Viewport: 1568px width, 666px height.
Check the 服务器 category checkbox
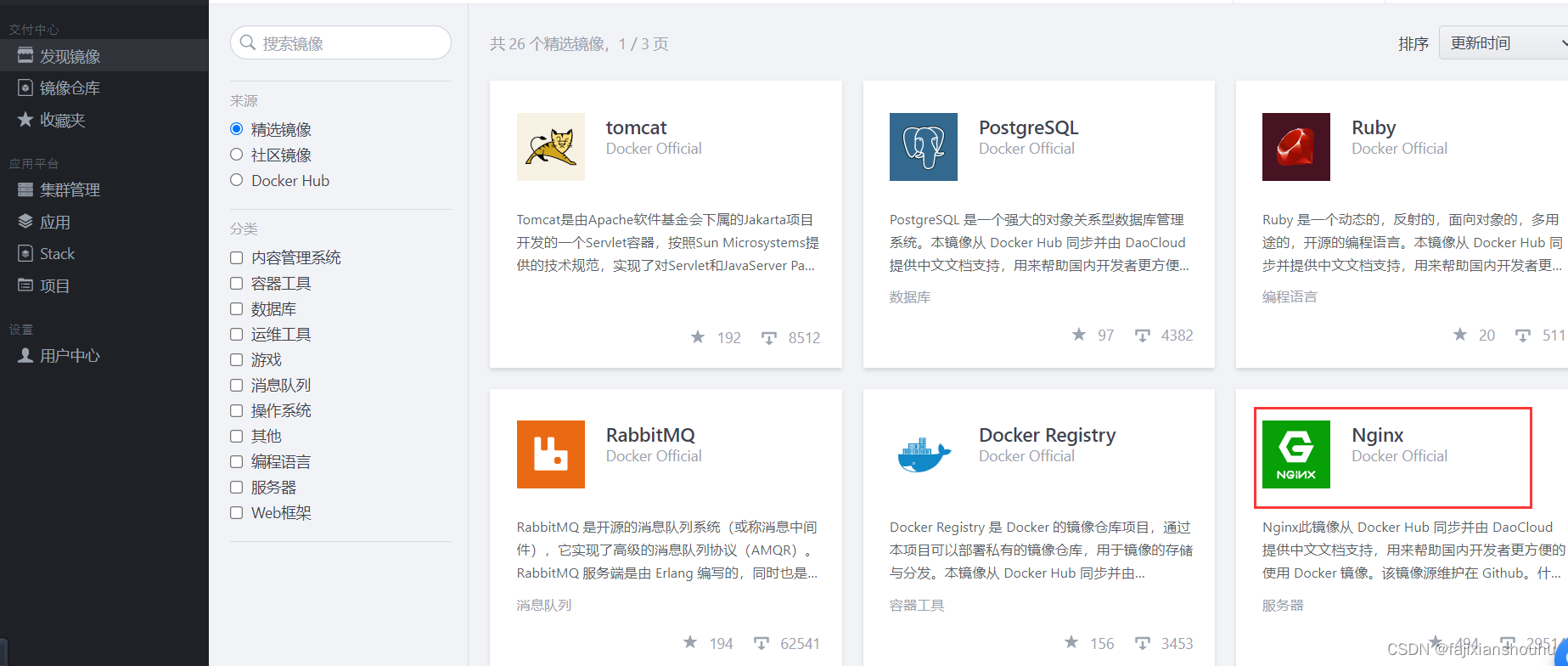coord(237,487)
